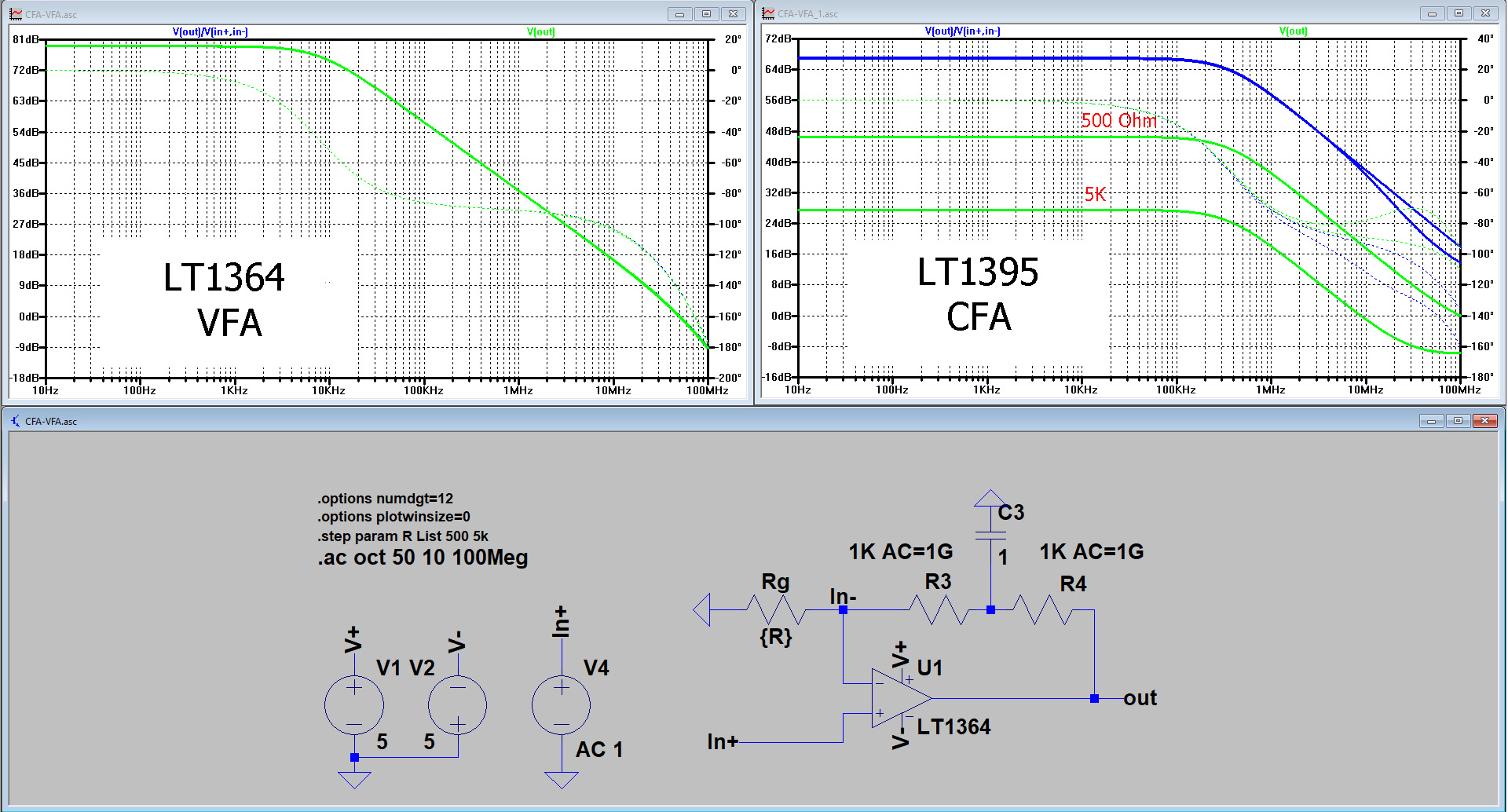Click the {R} value of resistor Rg
Image resolution: width=1508 pixels, height=812 pixels.
click(x=776, y=637)
